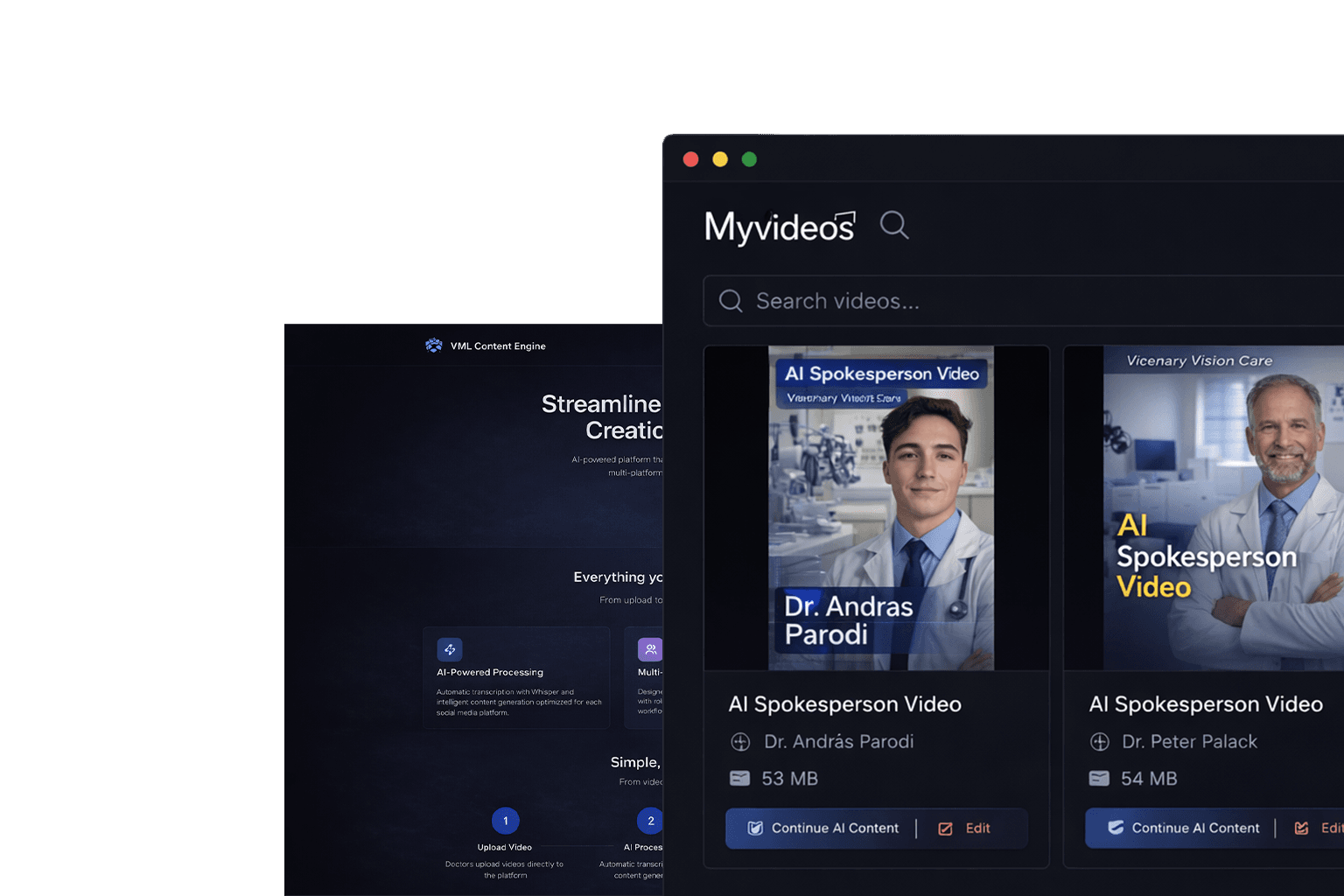Click the magnifier icon inside the search field
The width and height of the screenshot is (1344, 896).
(x=731, y=301)
